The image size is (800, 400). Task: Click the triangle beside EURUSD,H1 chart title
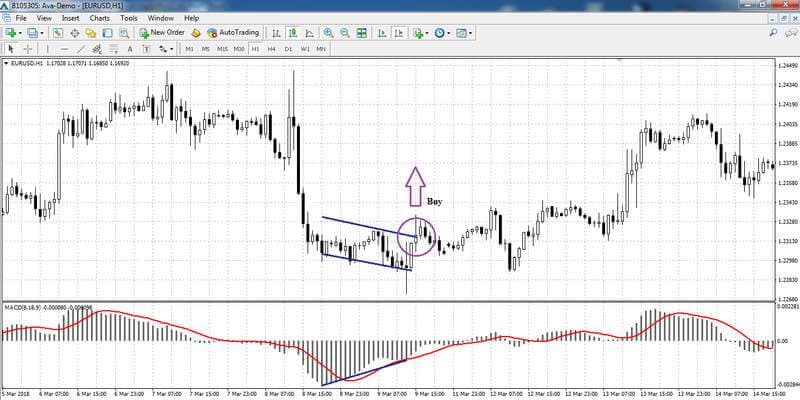[x=6, y=63]
